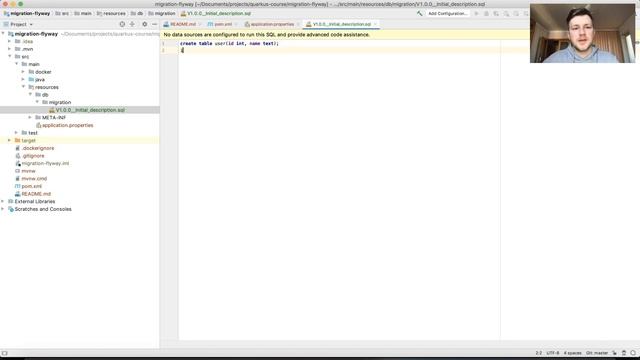Close the V1.0.0__Initial_description.sql tab
The width and height of the screenshot is (640, 360).
point(375,24)
